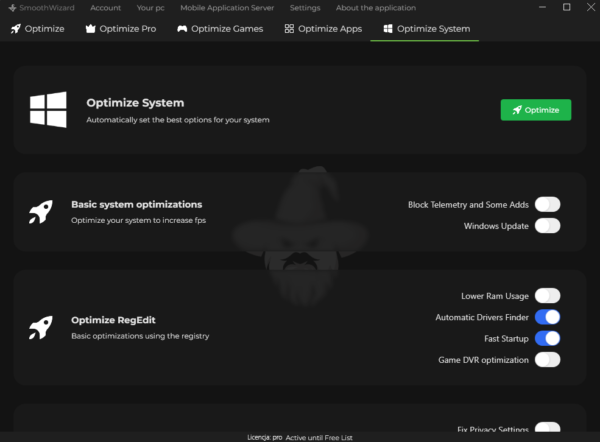Open the Account menu
This screenshot has width=600, height=442.
(x=105, y=7)
